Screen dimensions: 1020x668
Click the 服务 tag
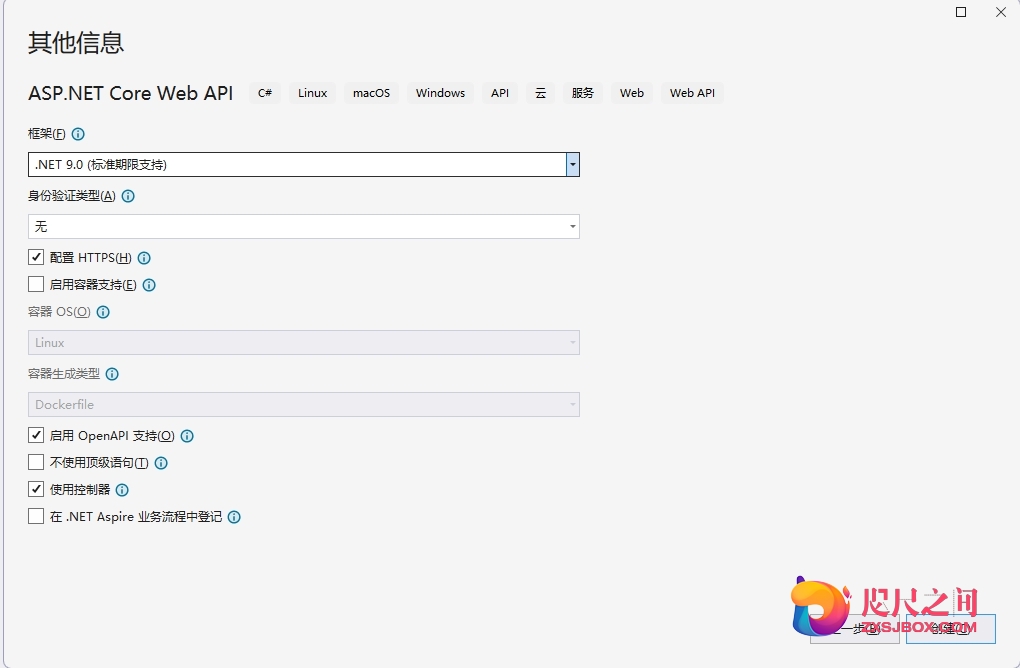(x=582, y=93)
